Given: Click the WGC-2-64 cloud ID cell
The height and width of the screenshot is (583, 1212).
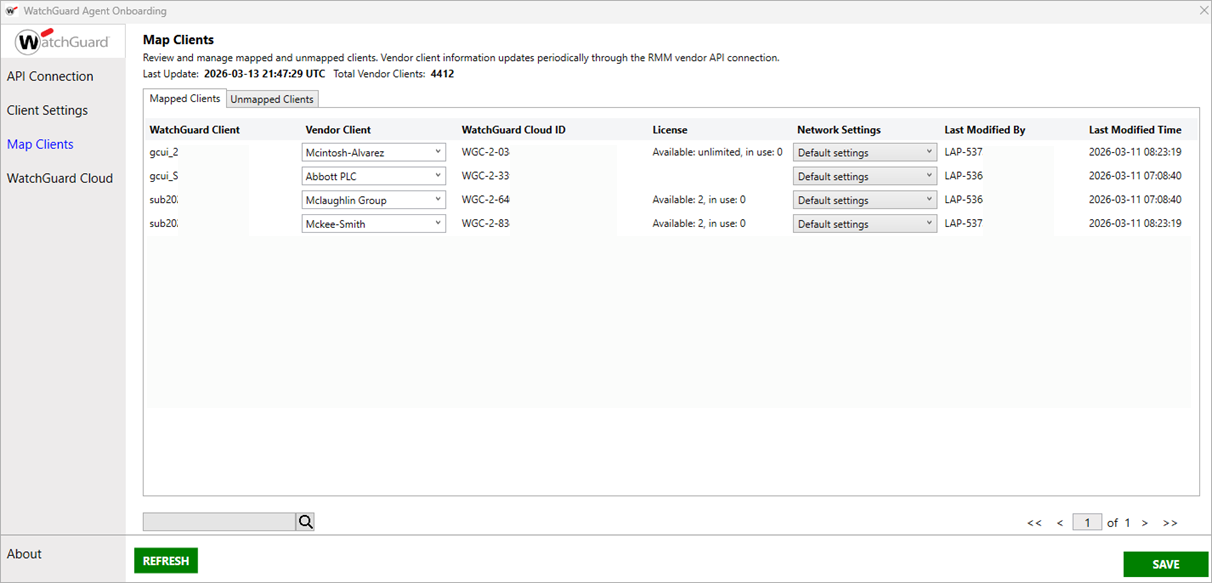Looking at the screenshot, I should [x=485, y=200].
